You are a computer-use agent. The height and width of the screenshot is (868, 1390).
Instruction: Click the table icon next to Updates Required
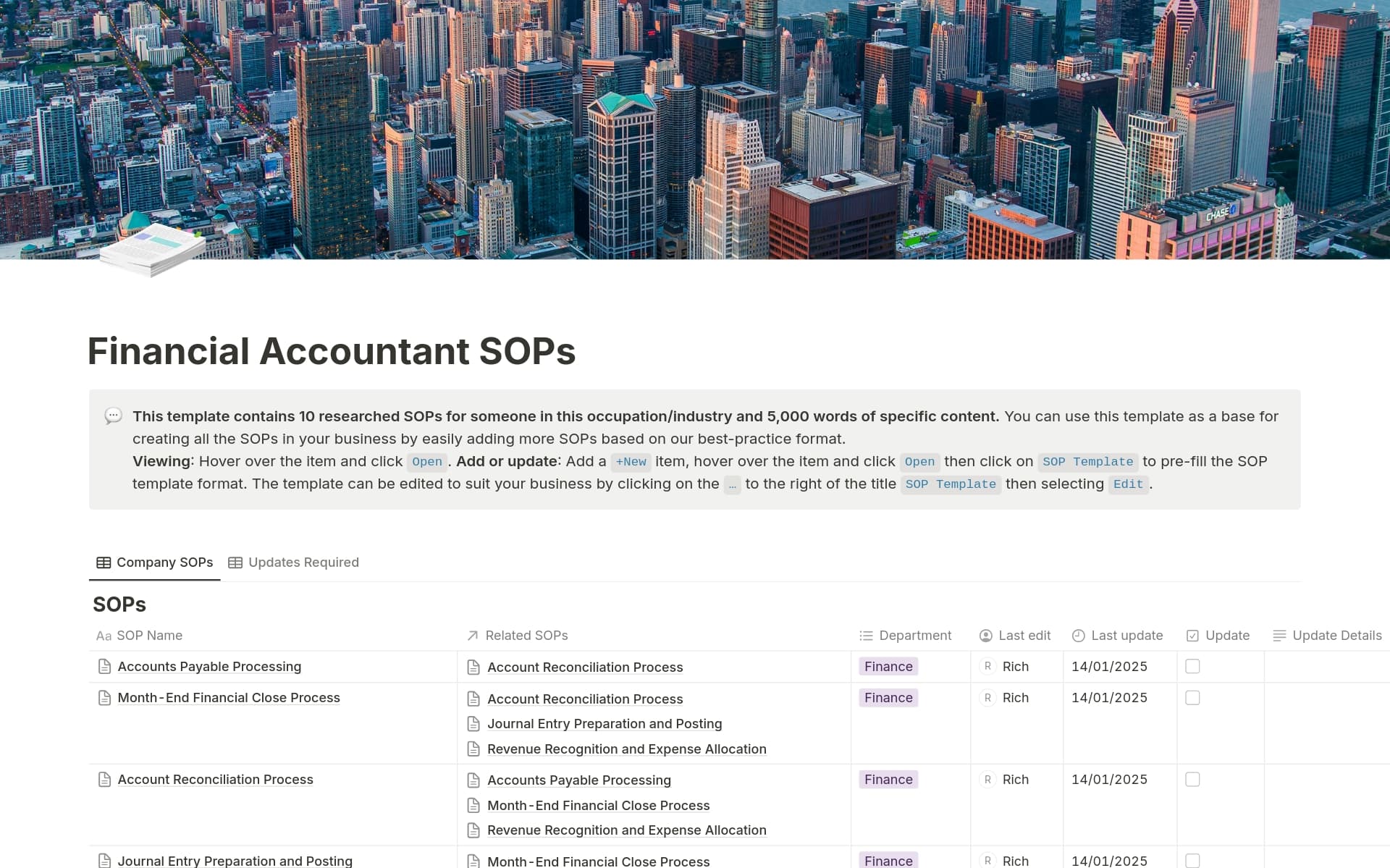coord(235,562)
